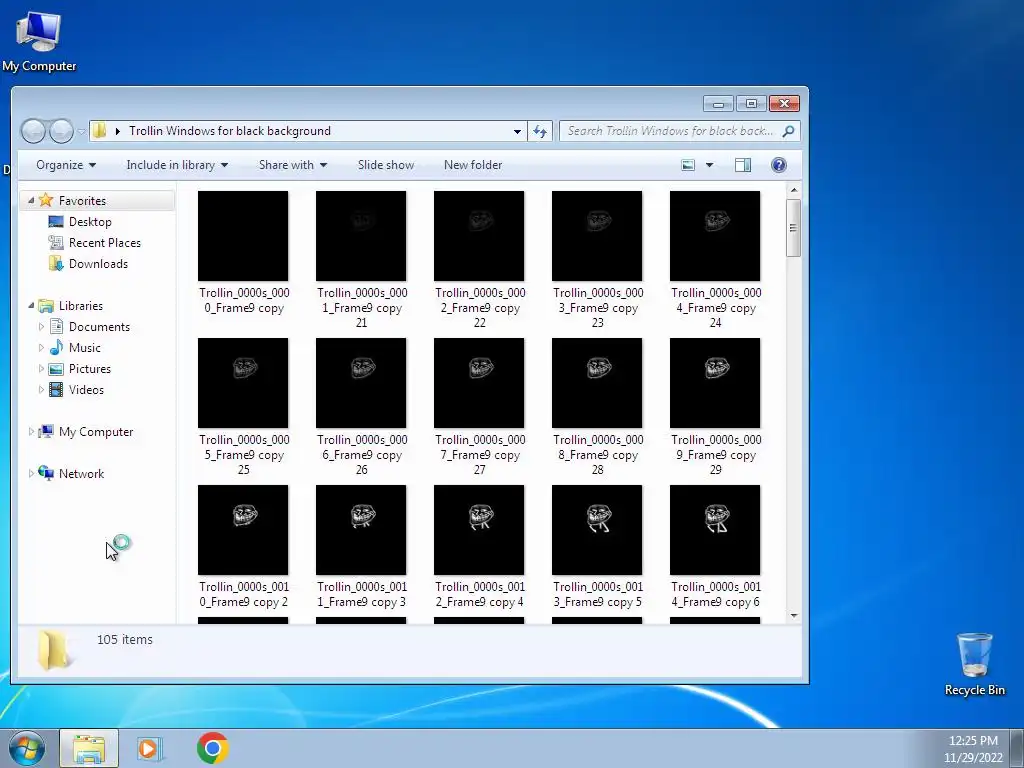Viewport: 1024px width, 768px height.
Task: Open the view options dropdown arrow
Action: [709, 165]
